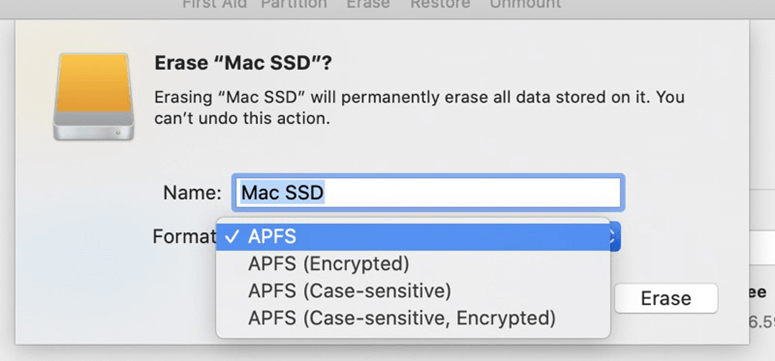
Task: Click the highlighted Mac SSD text
Action: click(x=282, y=192)
